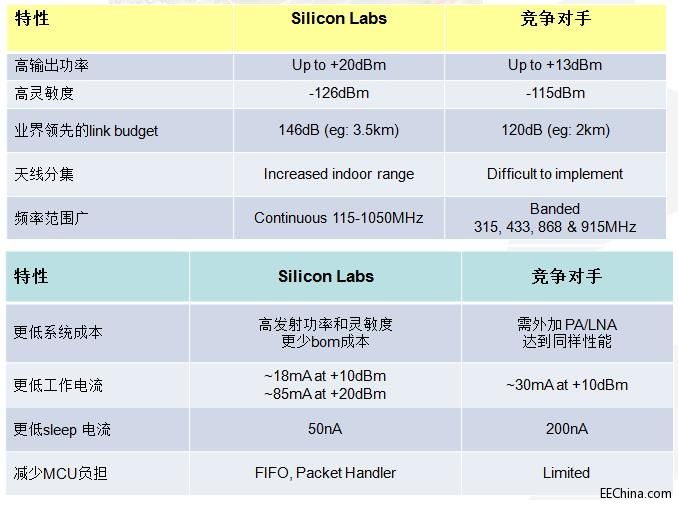Viewport: 678px width, 507px height.
Task: Select the 50nA sleep current value
Action: [x=325, y=429]
